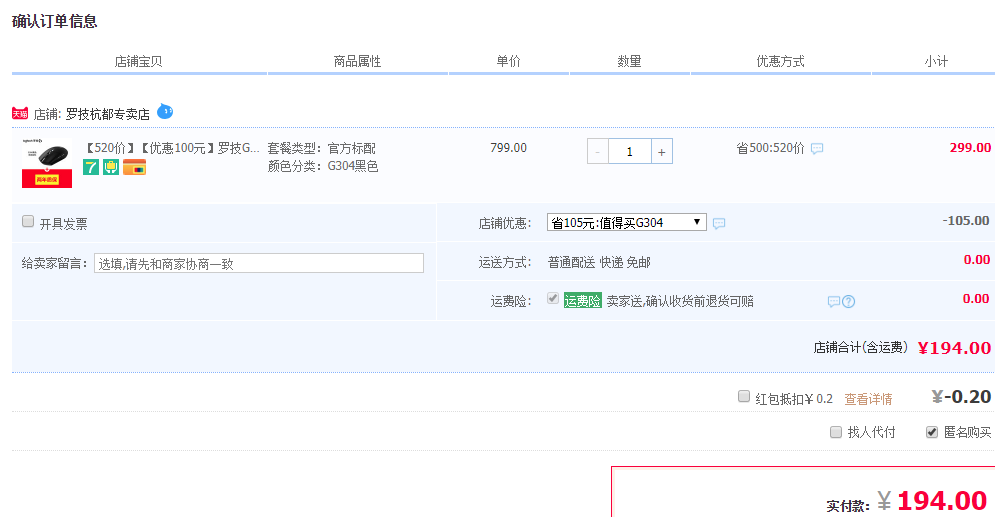Check the 找人代付 checkbox

[836, 432]
